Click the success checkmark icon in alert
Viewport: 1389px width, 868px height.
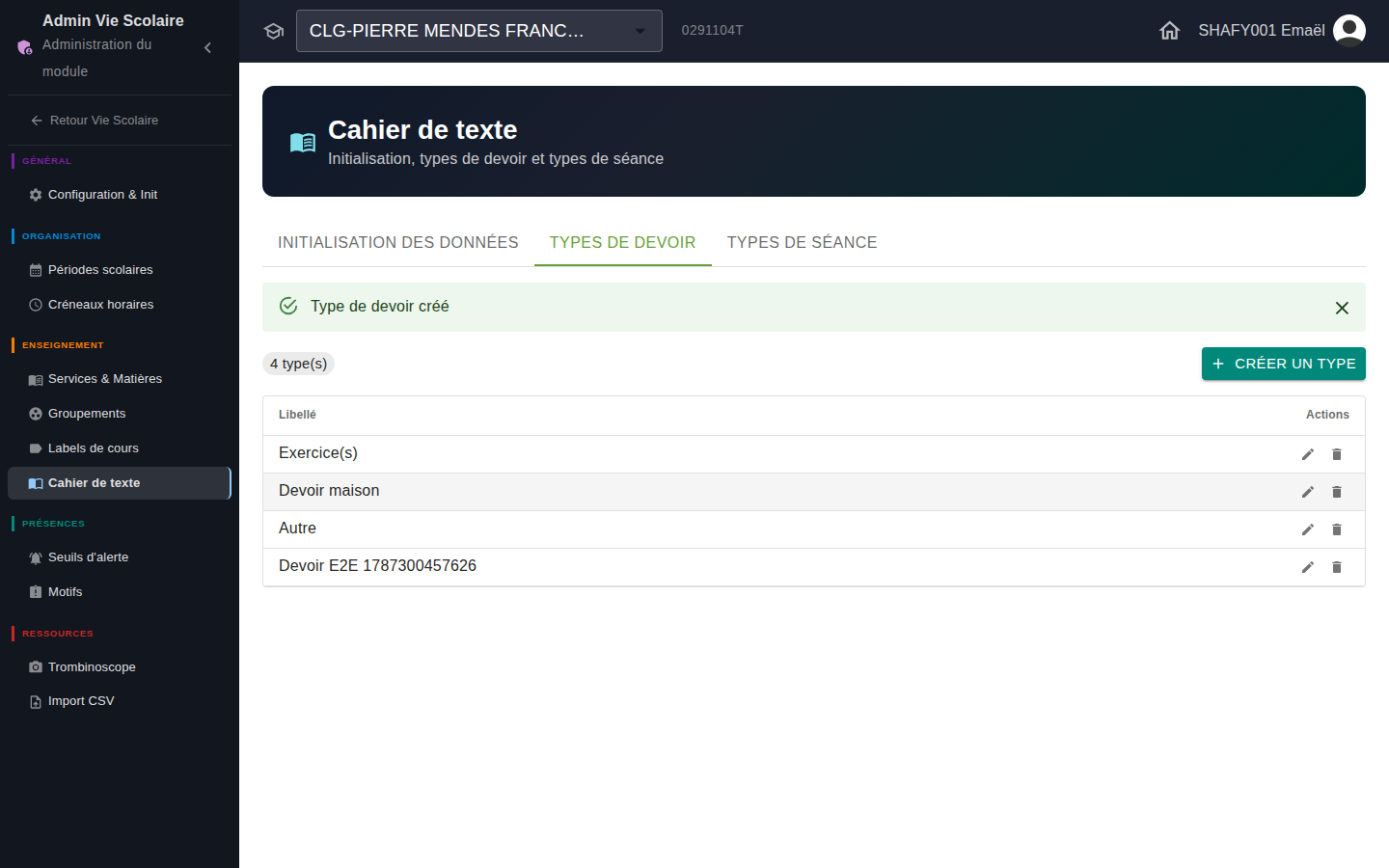pyautogui.click(x=288, y=306)
